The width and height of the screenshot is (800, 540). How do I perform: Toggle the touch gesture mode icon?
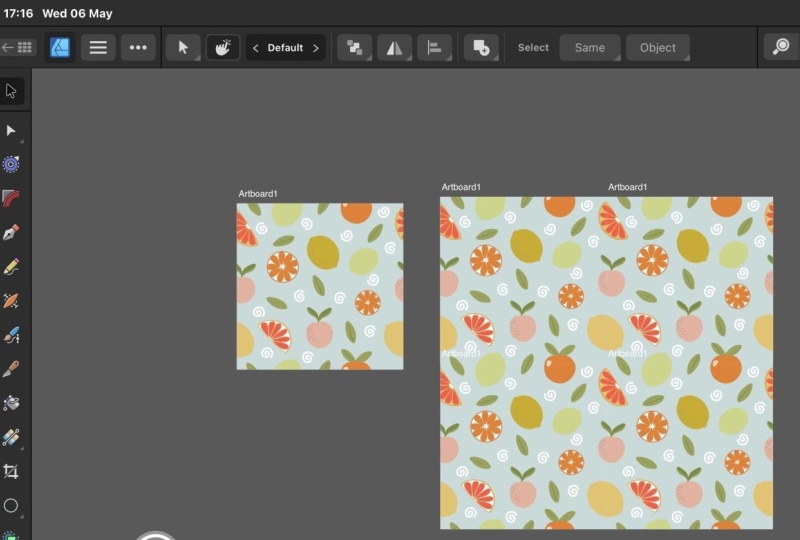[x=223, y=47]
